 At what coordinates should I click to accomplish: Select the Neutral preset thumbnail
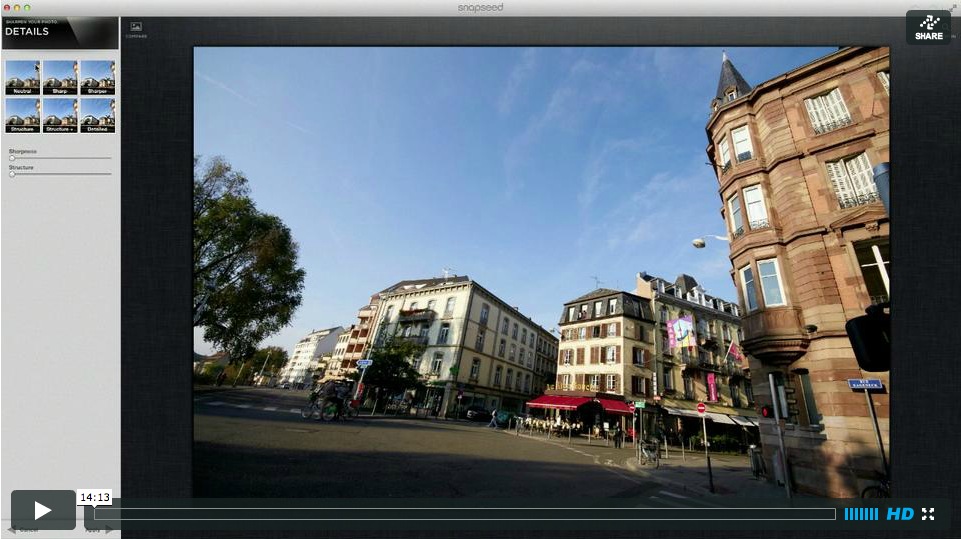click(x=22, y=78)
